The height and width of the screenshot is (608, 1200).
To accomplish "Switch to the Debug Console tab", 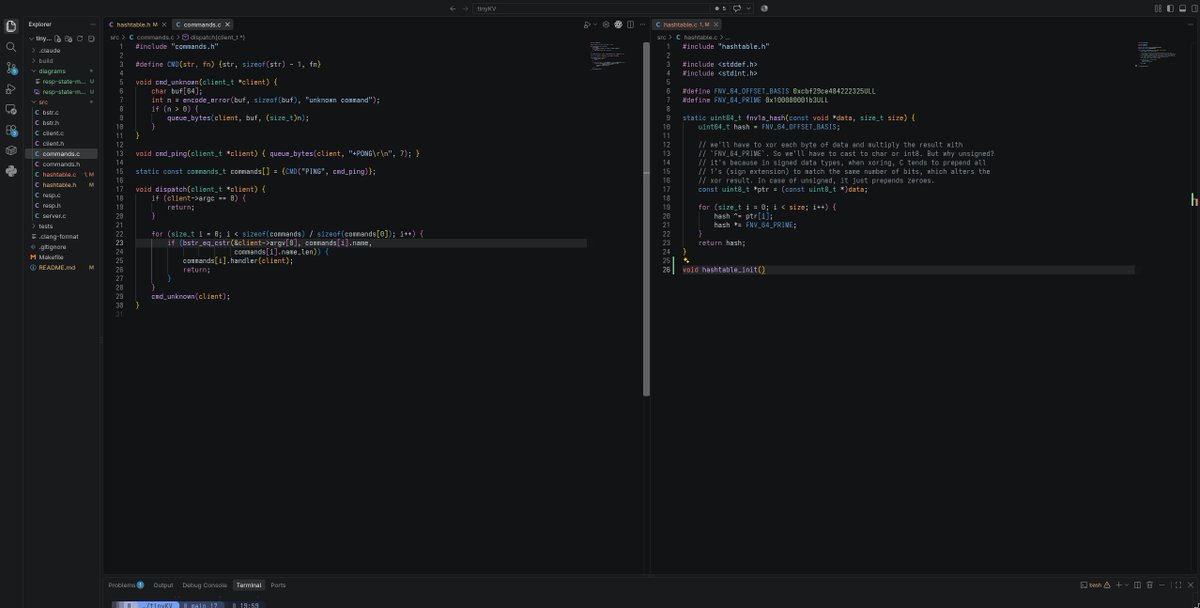I will (x=204, y=585).
